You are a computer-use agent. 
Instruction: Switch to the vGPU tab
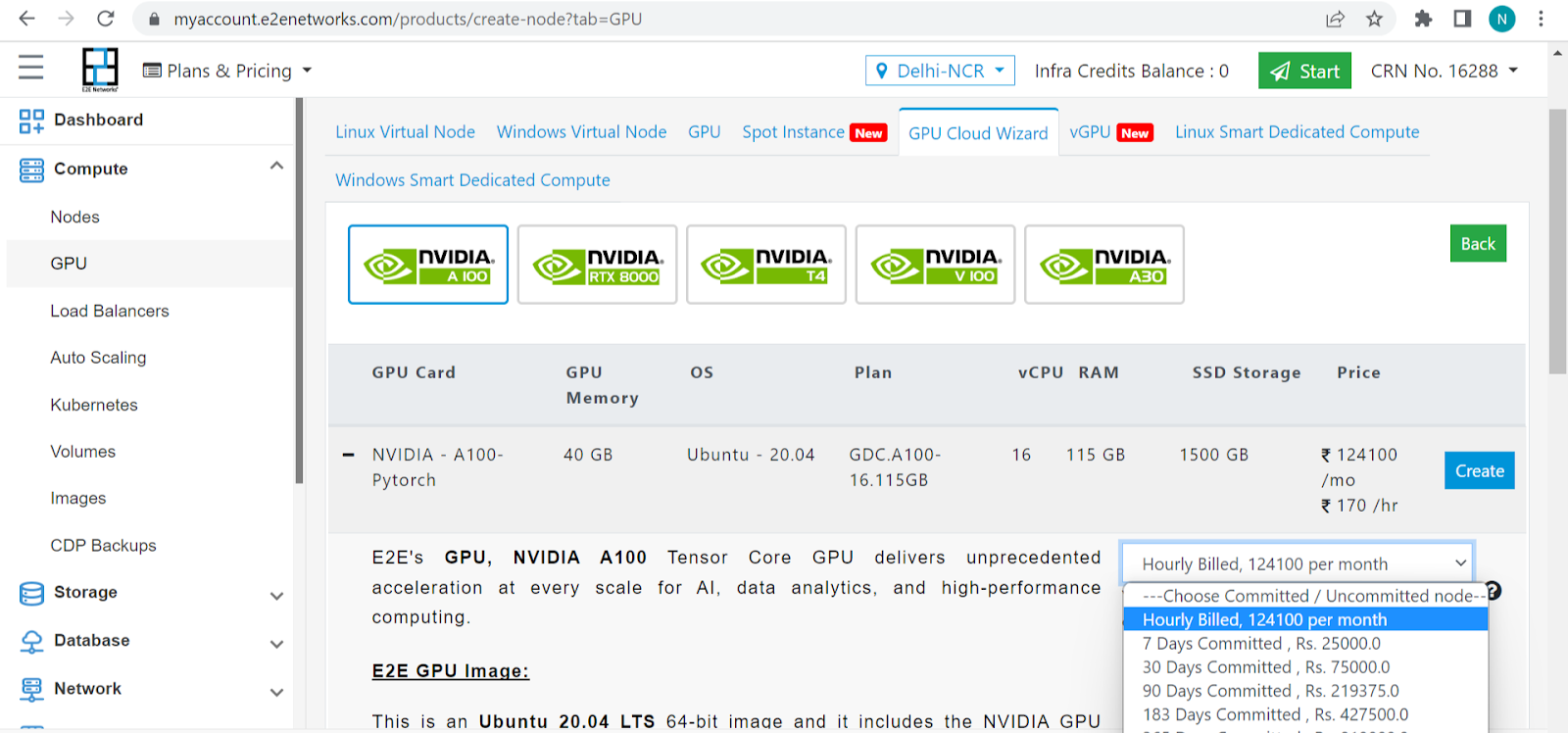click(x=1111, y=131)
